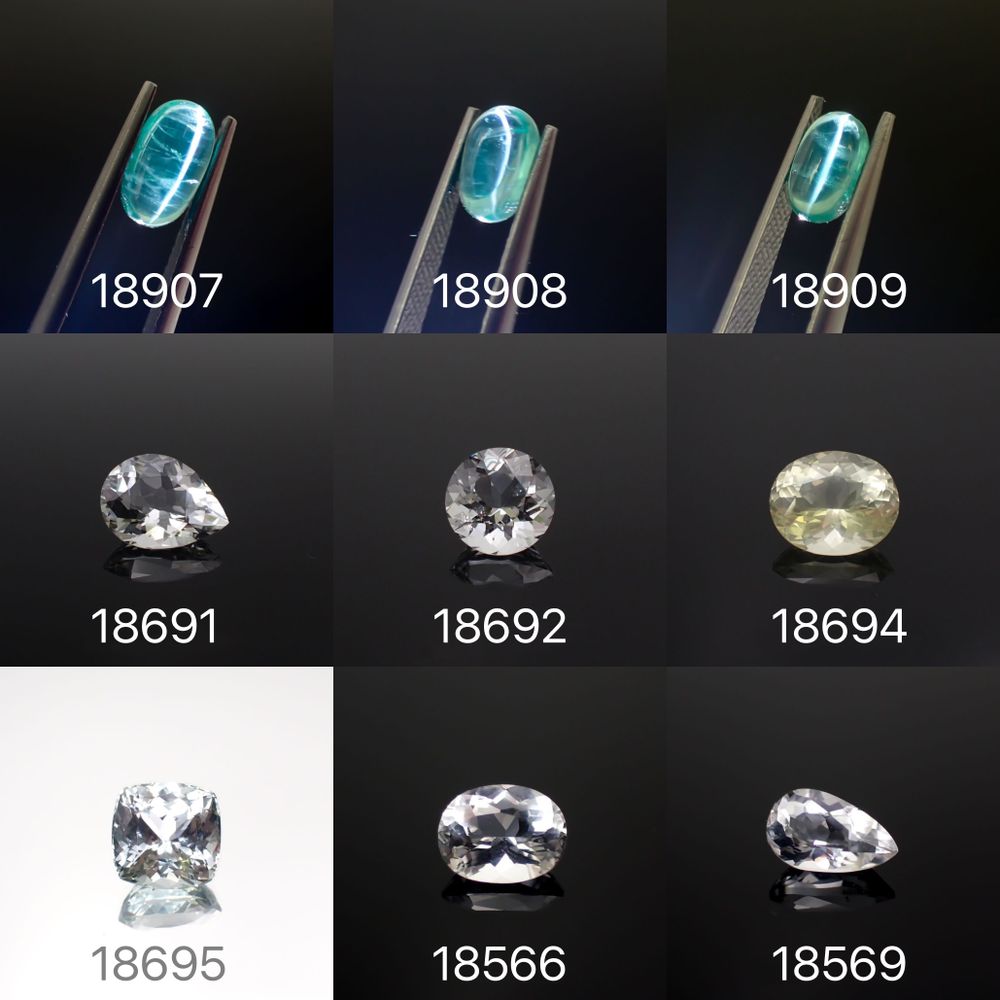This screenshot has height=1000, width=1000.
Task: Click the number label 18907
Action: tap(156, 291)
